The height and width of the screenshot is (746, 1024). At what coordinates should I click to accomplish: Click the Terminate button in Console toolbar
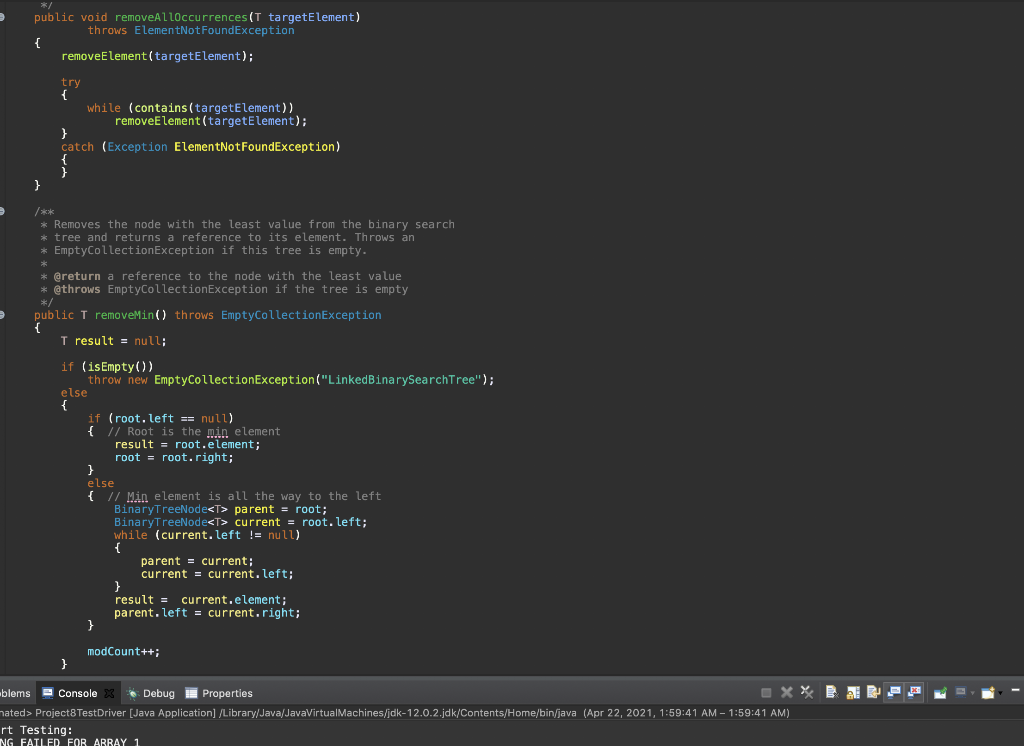pos(766,692)
